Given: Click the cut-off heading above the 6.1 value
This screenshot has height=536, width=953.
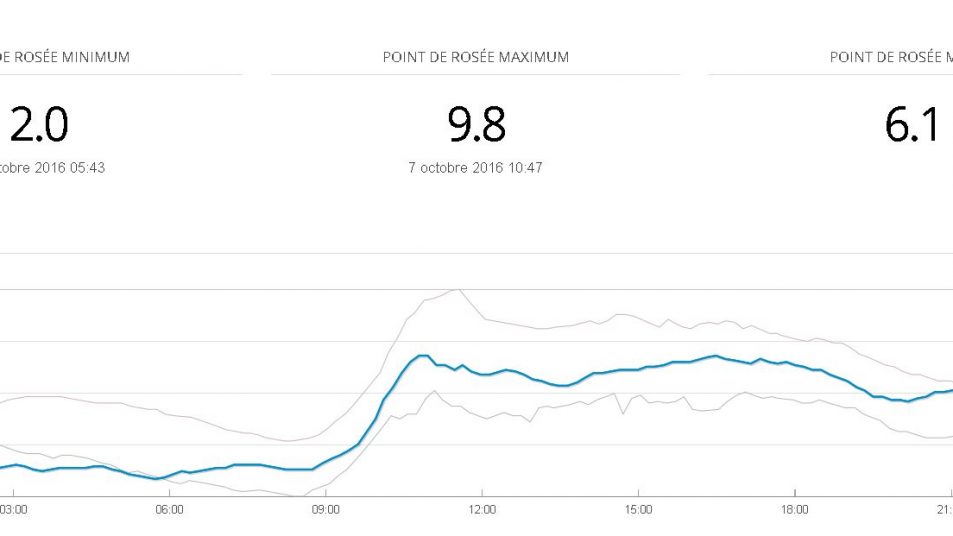Looking at the screenshot, I should (891, 57).
